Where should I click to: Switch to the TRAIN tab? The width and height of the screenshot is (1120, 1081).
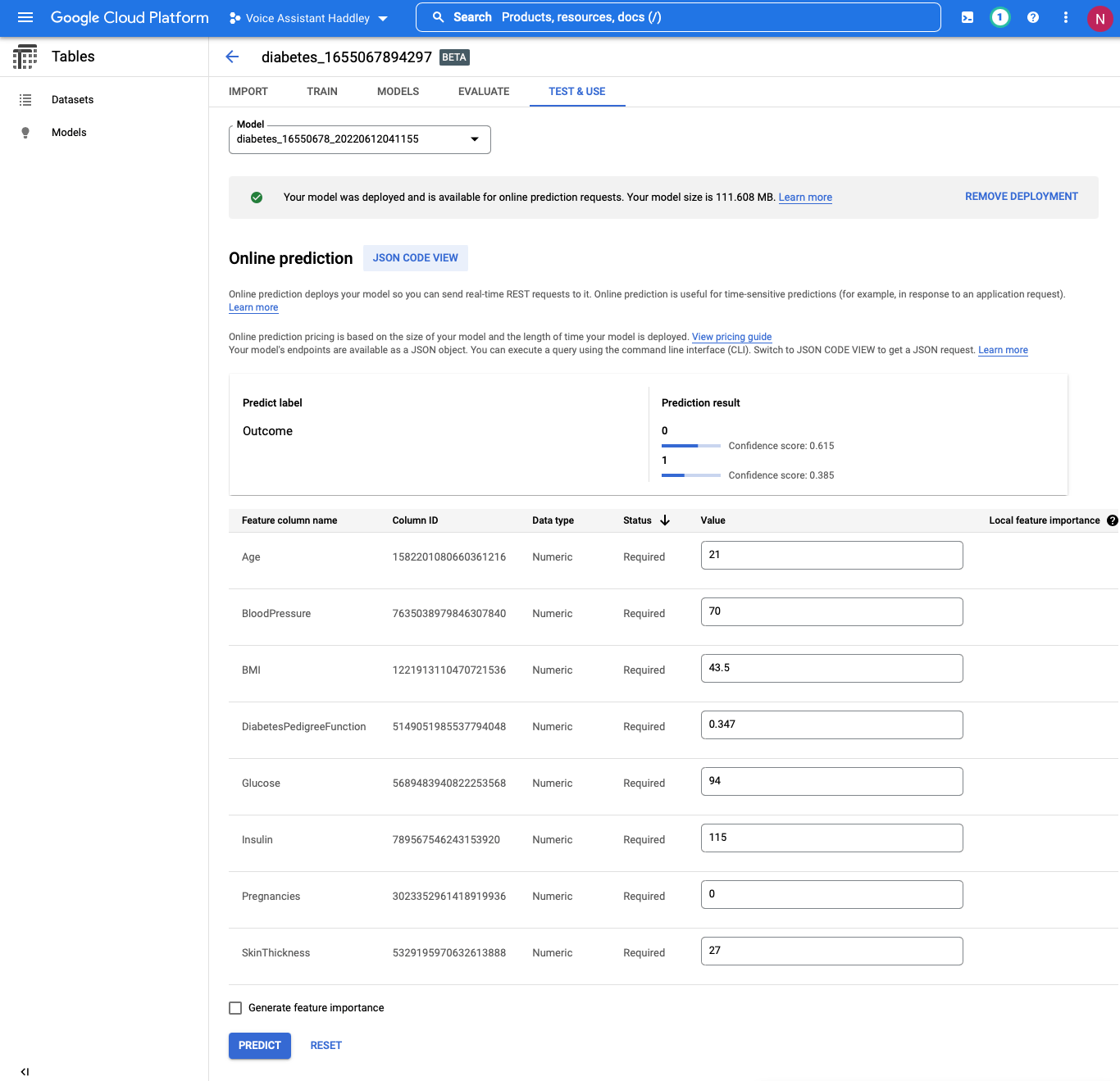(322, 92)
